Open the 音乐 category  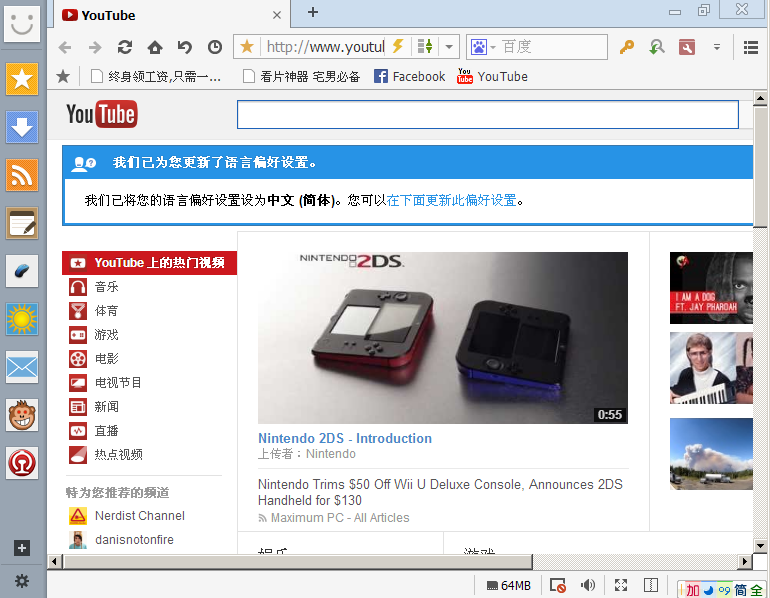click(x=94, y=287)
